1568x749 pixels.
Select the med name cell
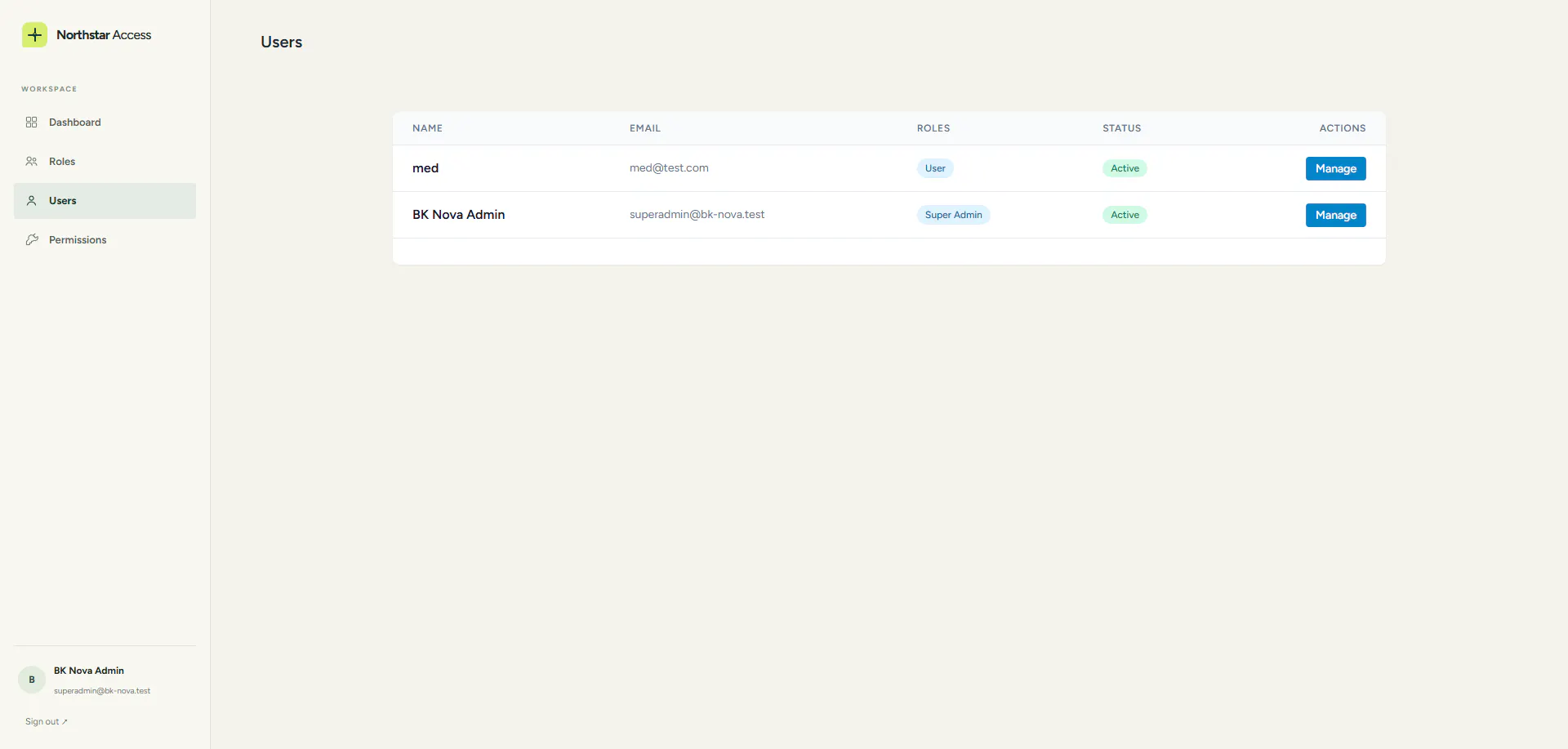(x=425, y=168)
